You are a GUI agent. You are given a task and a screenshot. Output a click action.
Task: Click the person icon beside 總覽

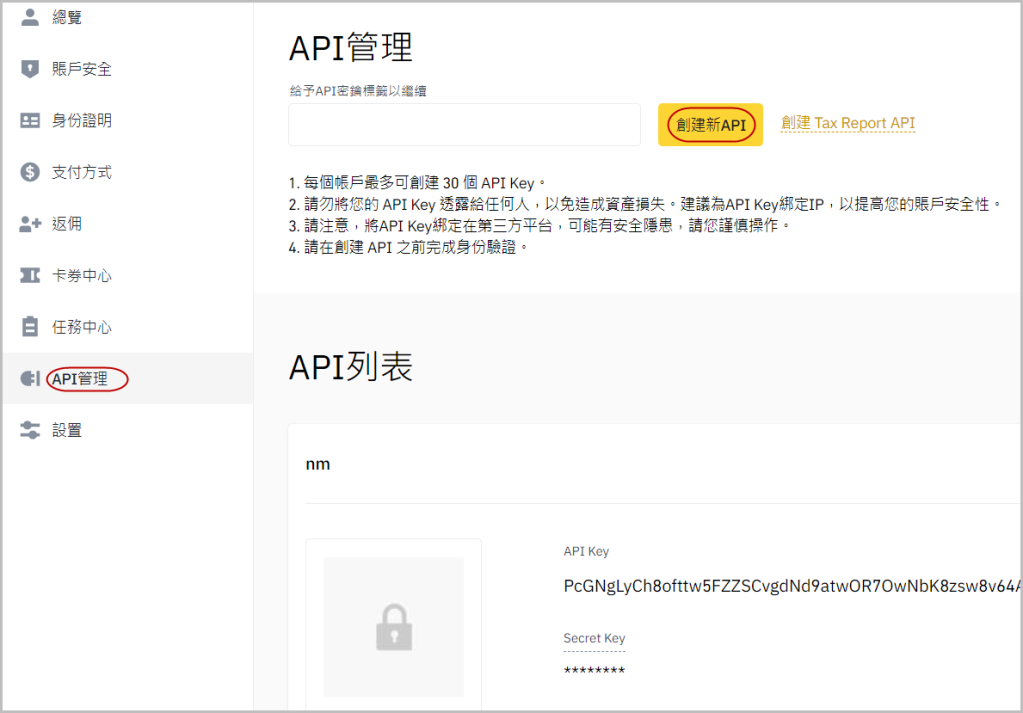point(30,17)
